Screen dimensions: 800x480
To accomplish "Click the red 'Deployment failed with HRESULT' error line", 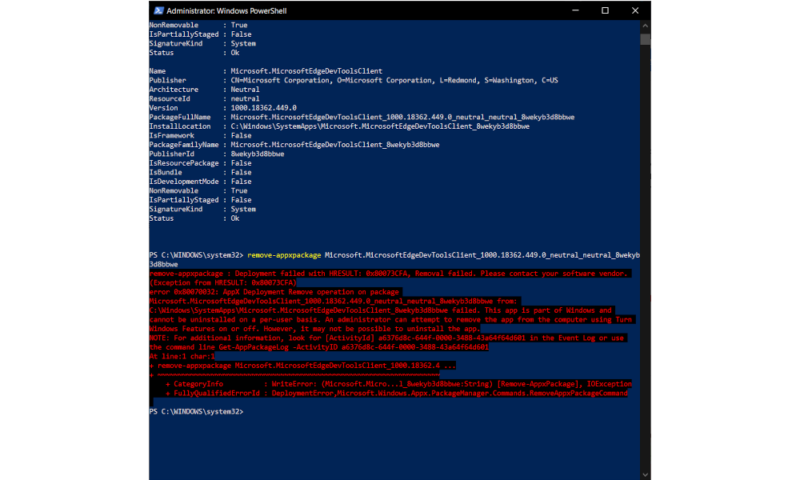I will 390,273.
